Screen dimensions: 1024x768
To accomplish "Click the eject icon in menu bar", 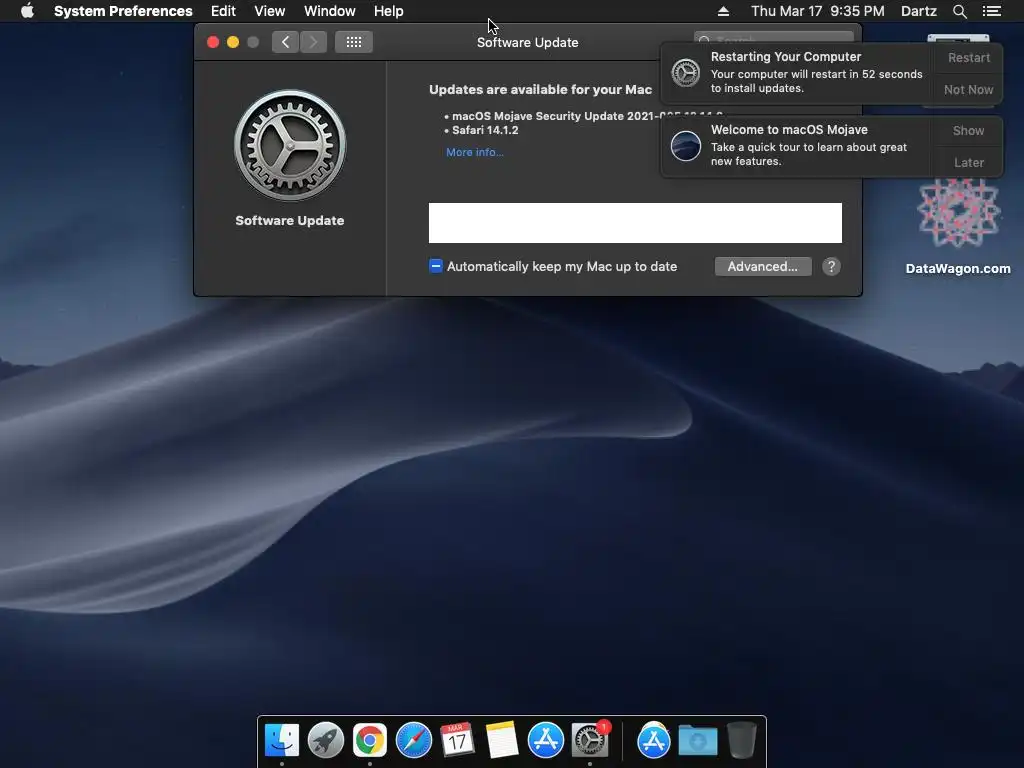I will click(723, 11).
